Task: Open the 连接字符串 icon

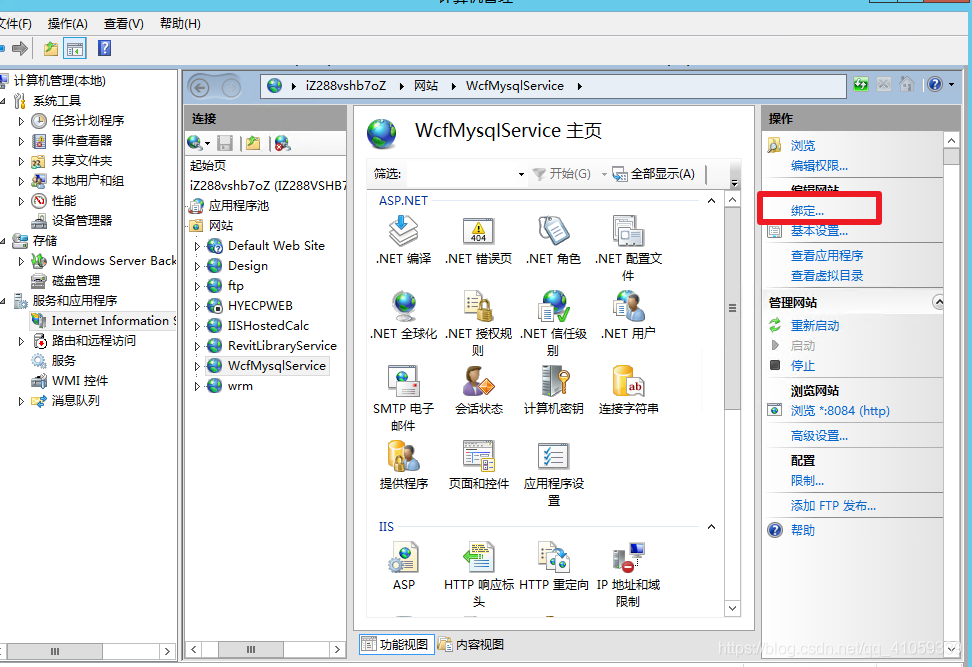Action: click(629, 381)
